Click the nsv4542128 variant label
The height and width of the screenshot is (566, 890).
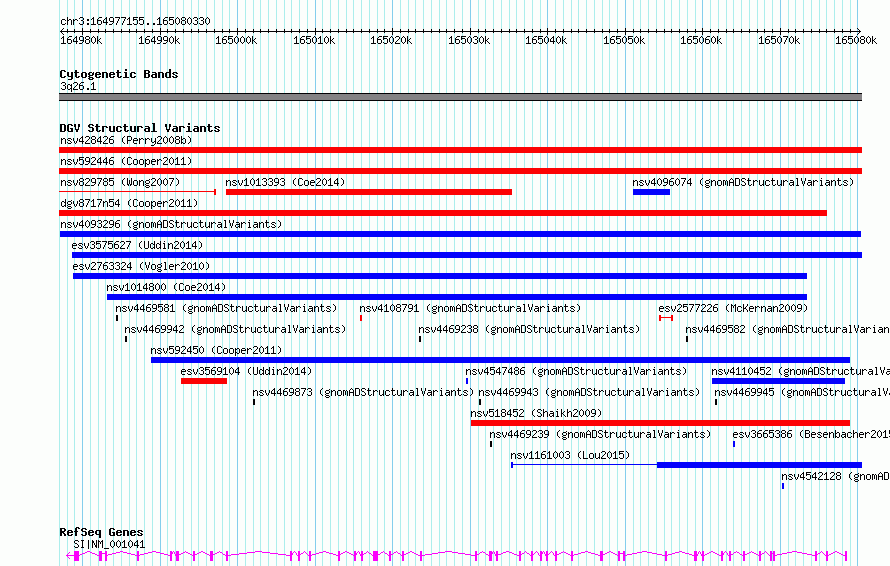click(836, 476)
